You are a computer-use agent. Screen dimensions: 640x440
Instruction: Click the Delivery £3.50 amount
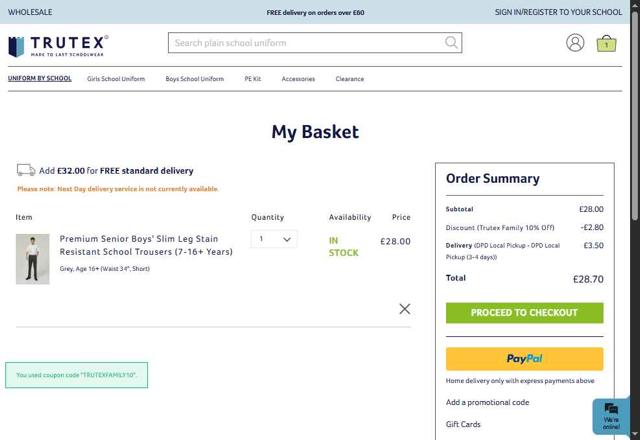click(593, 245)
